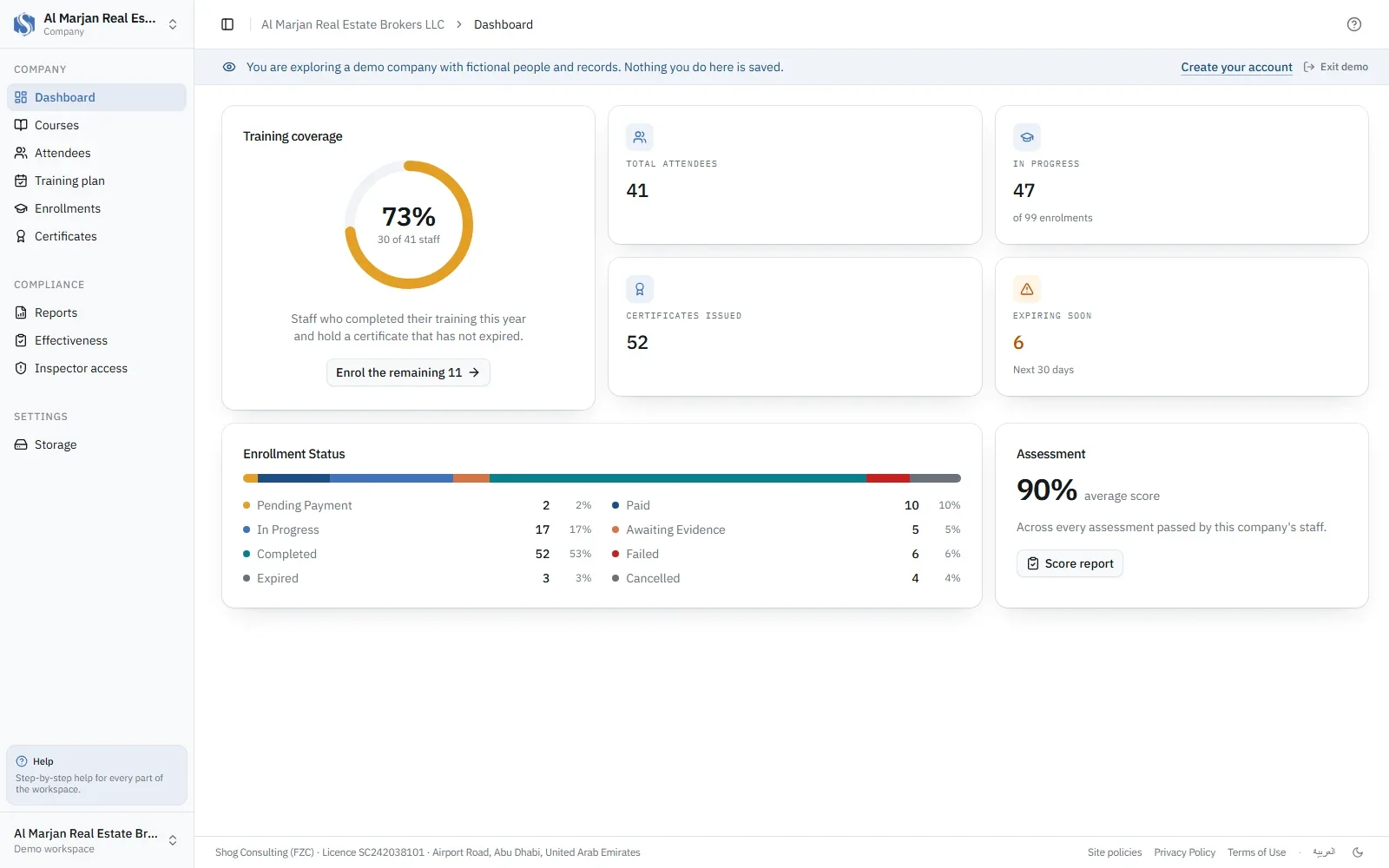This screenshot has height=868, width=1389.
Task: Click the Create your account link
Action: pos(1236,67)
